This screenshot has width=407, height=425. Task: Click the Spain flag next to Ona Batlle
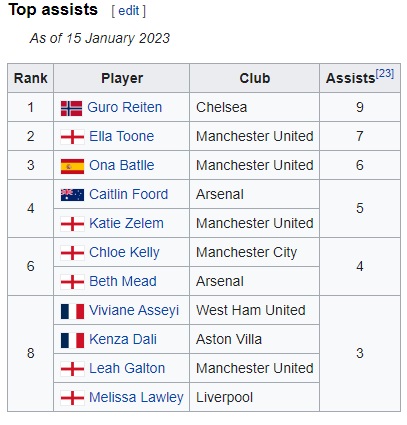tap(72, 166)
